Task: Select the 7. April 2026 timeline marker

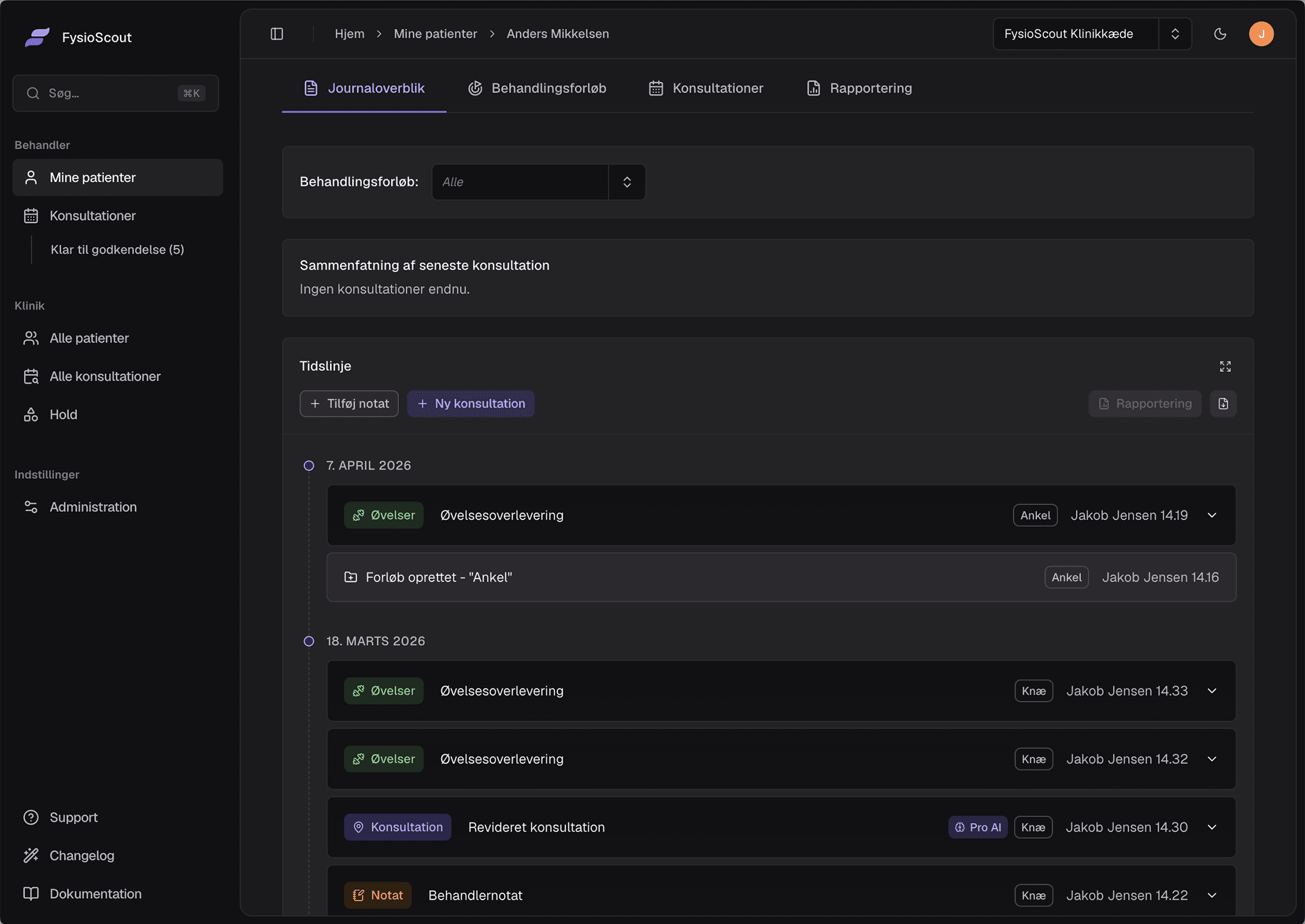Action: click(309, 466)
